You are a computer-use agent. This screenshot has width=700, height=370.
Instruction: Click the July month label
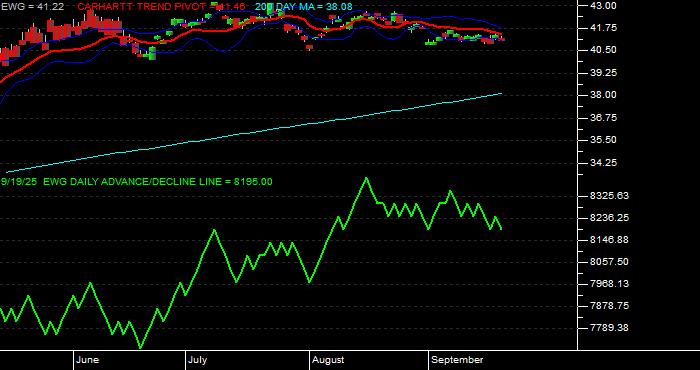point(197,360)
